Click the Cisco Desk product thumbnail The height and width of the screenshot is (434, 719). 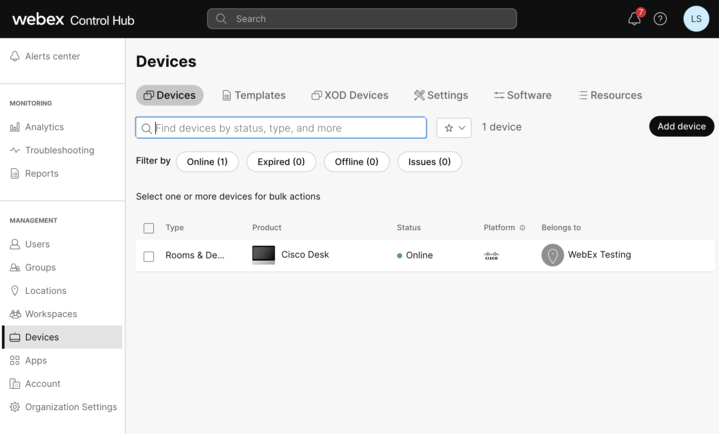(x=264, y=255)
